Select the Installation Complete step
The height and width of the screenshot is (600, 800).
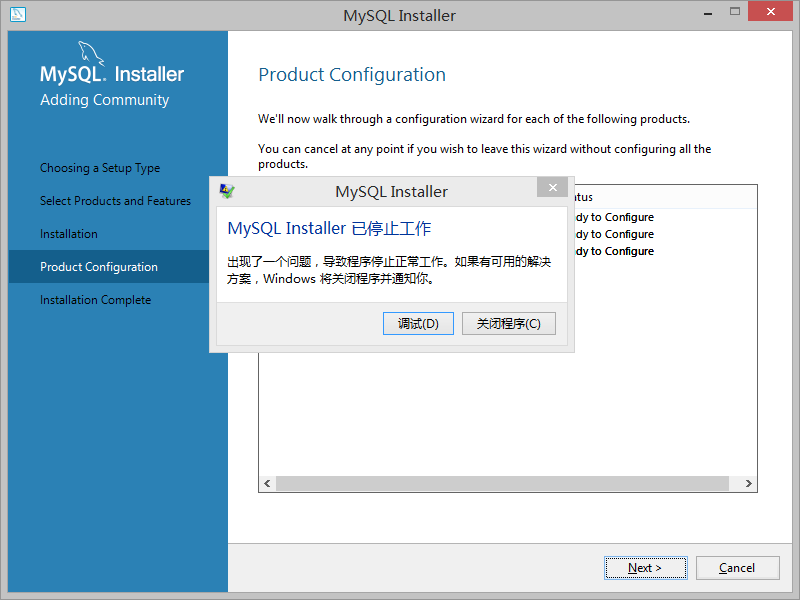click(95, 300)
